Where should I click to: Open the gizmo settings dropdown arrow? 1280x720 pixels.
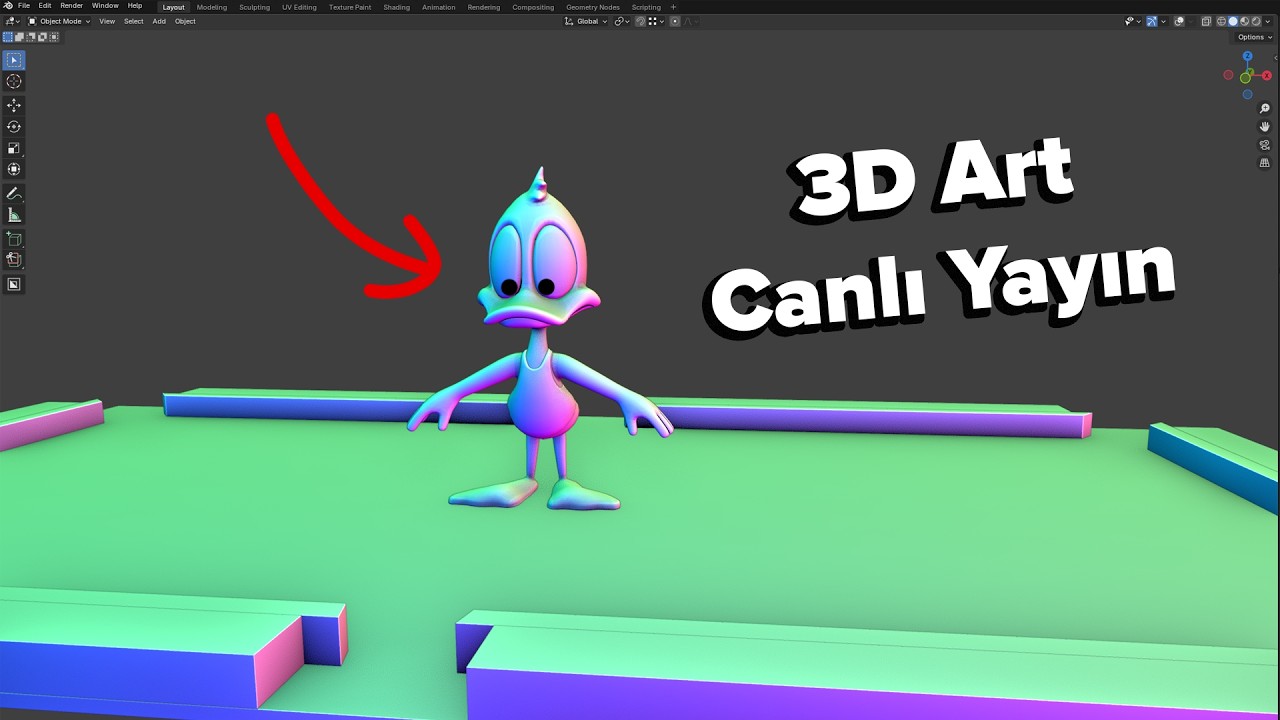pos(1163,21)
